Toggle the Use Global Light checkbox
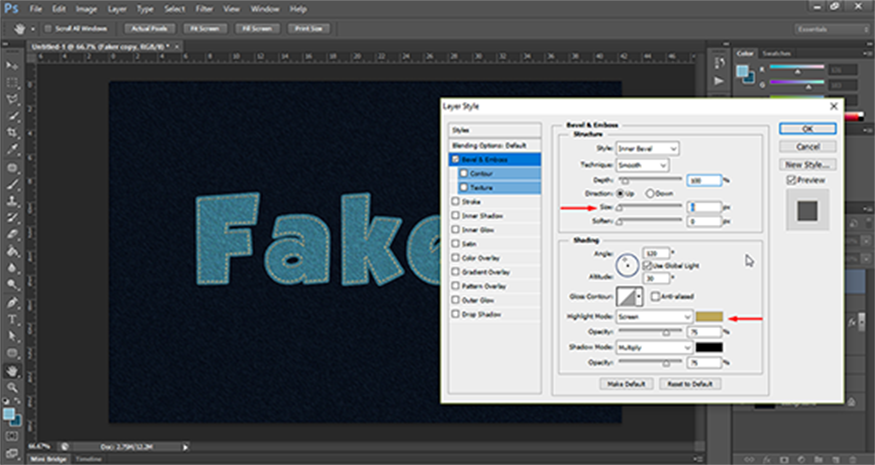 click(647, 266)
